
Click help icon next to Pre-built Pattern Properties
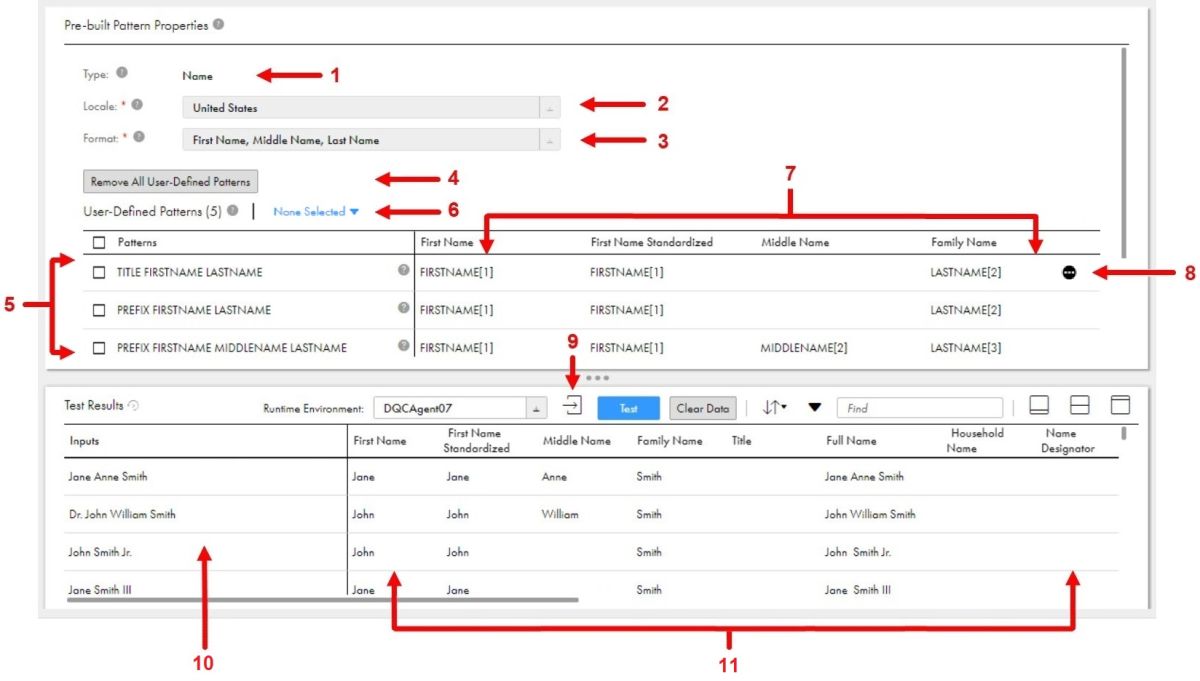click(219, 25)
